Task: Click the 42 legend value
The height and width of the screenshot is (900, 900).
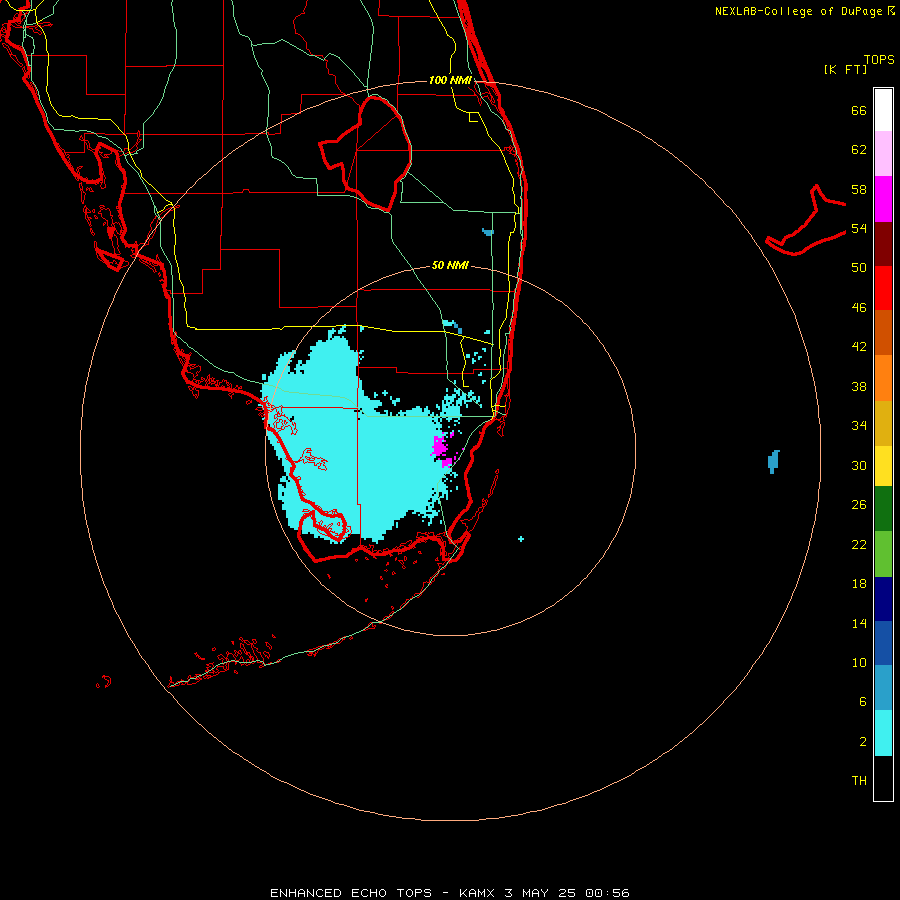Action: point(859,347)
